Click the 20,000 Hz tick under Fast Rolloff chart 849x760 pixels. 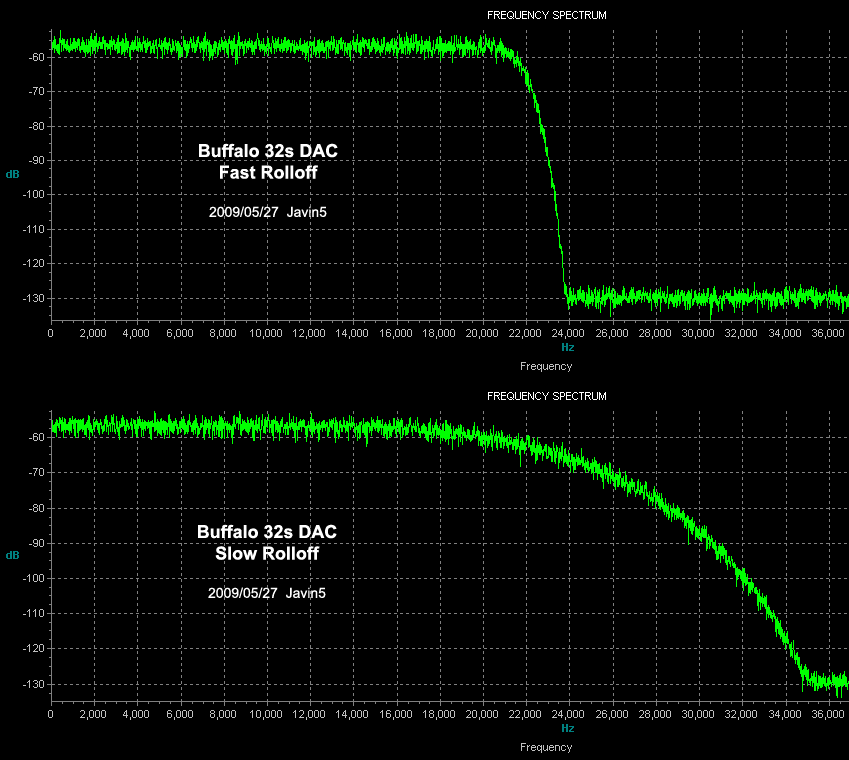(482, 333)
